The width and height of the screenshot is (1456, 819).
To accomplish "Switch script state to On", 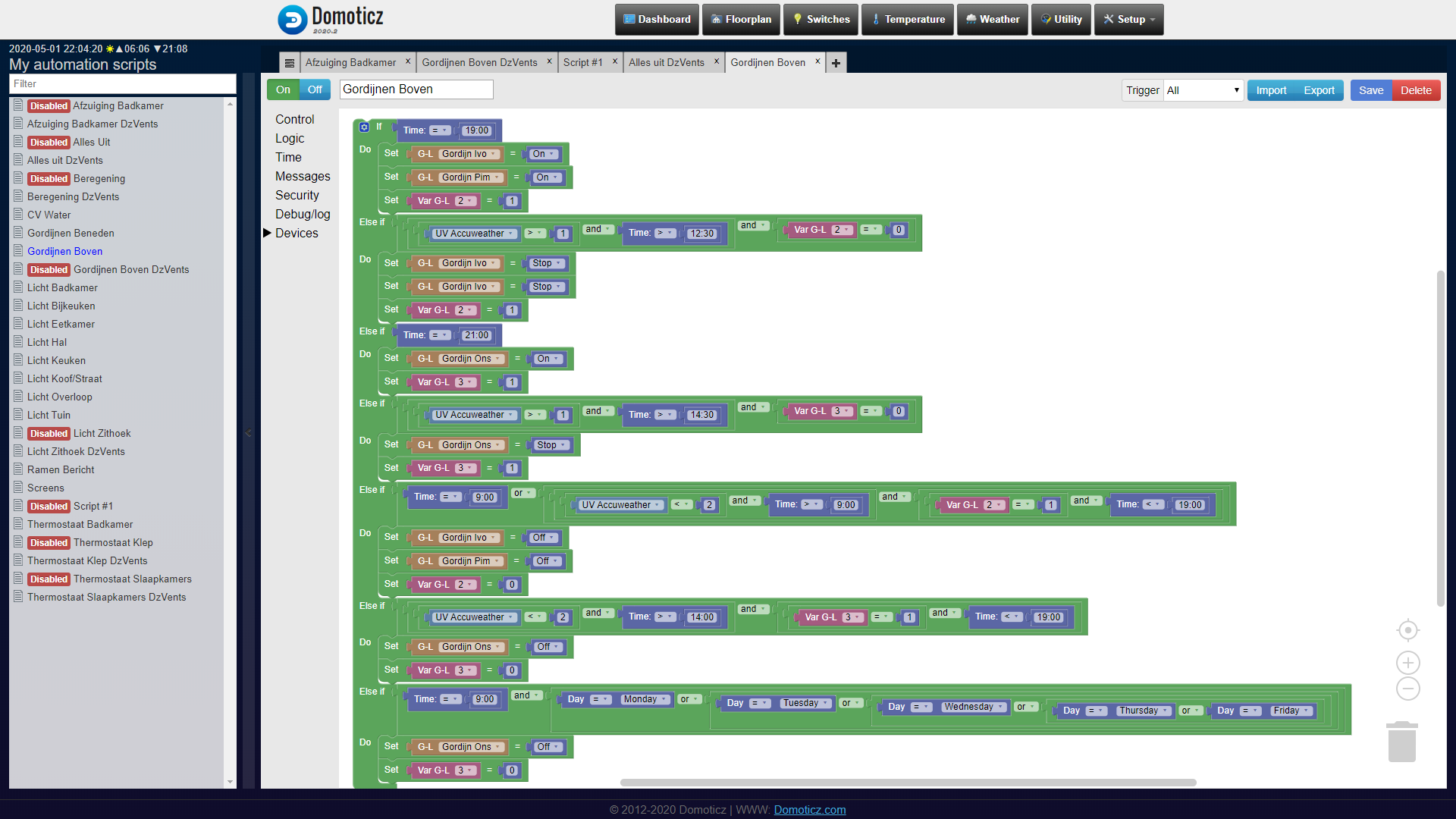I will [x=283, y=89].
